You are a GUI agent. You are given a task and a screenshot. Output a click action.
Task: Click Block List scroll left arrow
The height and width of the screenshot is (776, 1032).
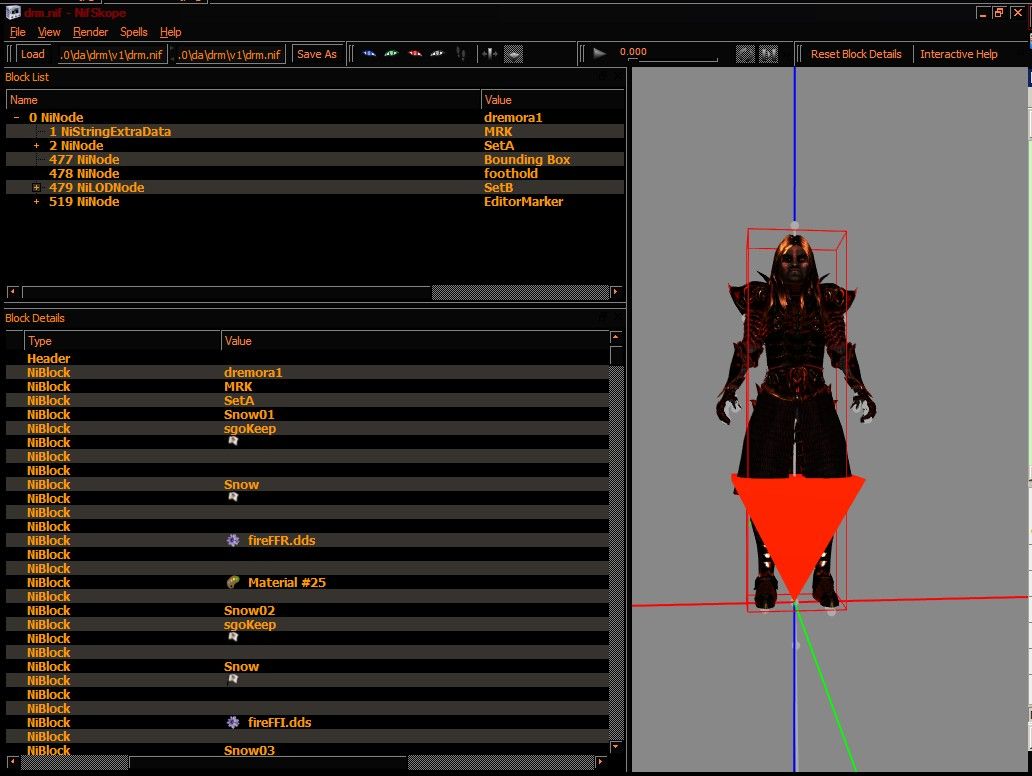point(13,292)
